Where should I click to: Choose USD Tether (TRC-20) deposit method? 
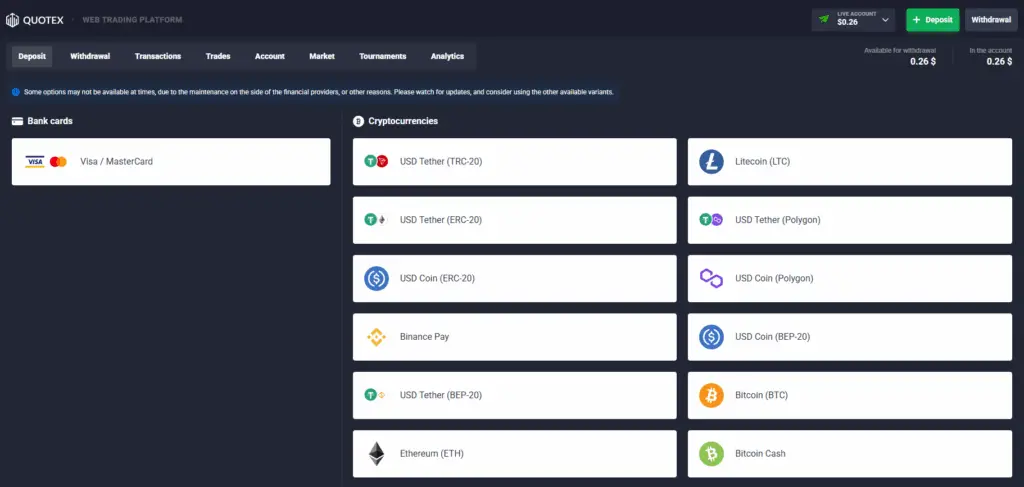pyautogui.click(x=515, y=161)
